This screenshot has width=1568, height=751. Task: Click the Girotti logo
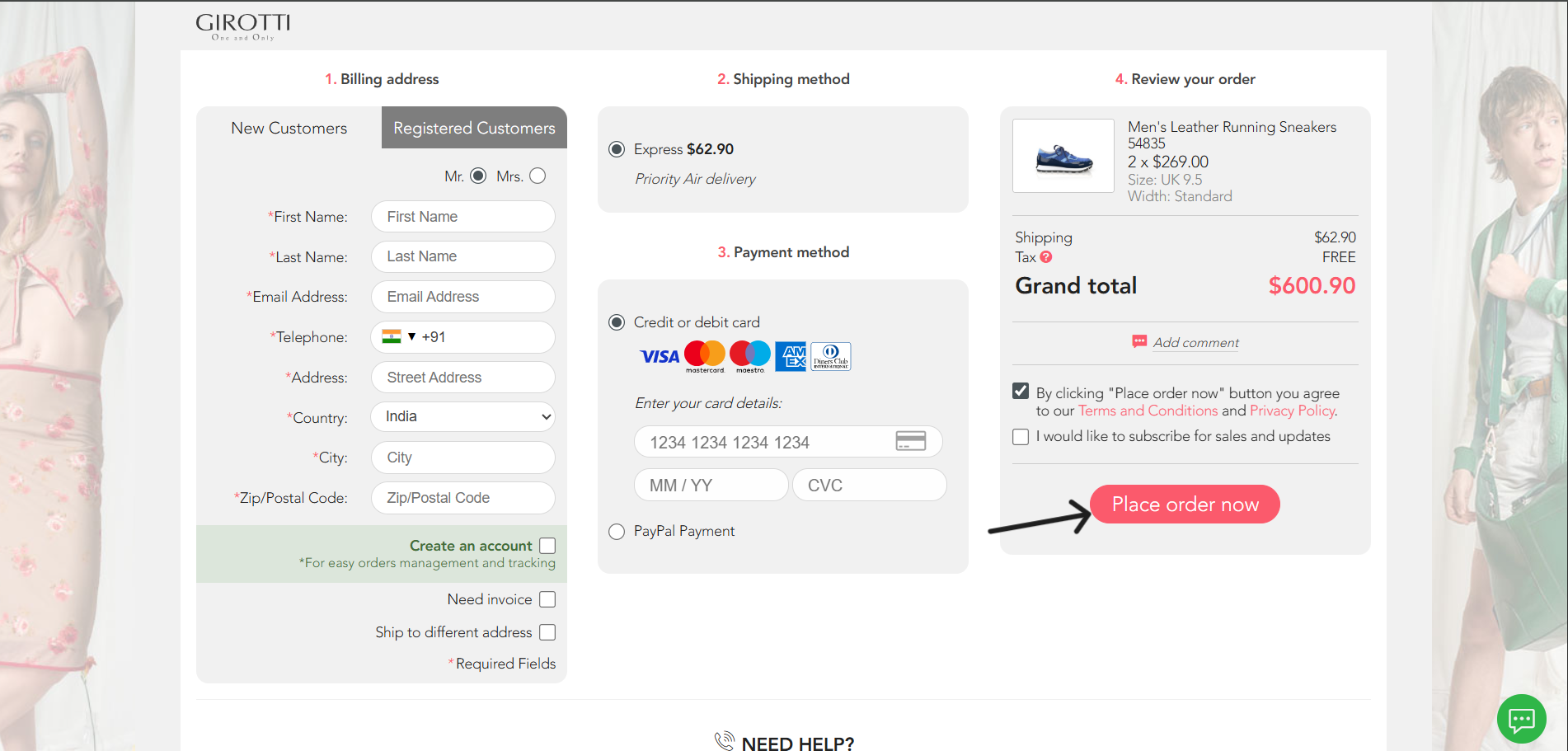242,26
